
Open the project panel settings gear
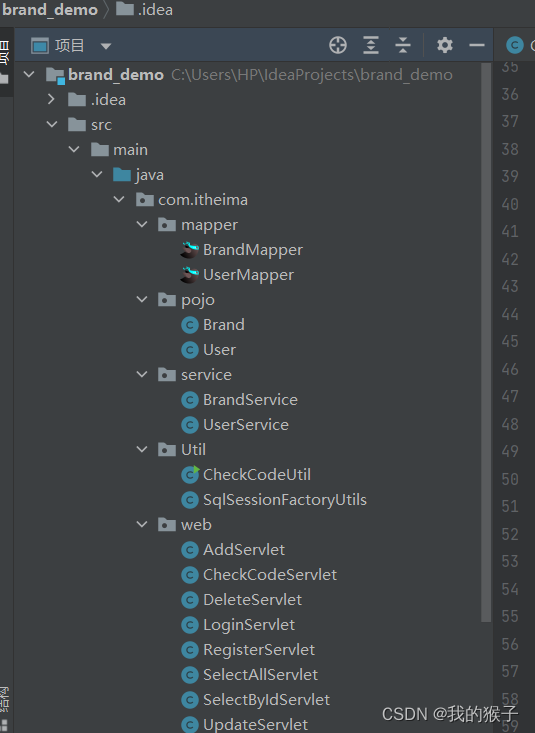tap(445, 45)
